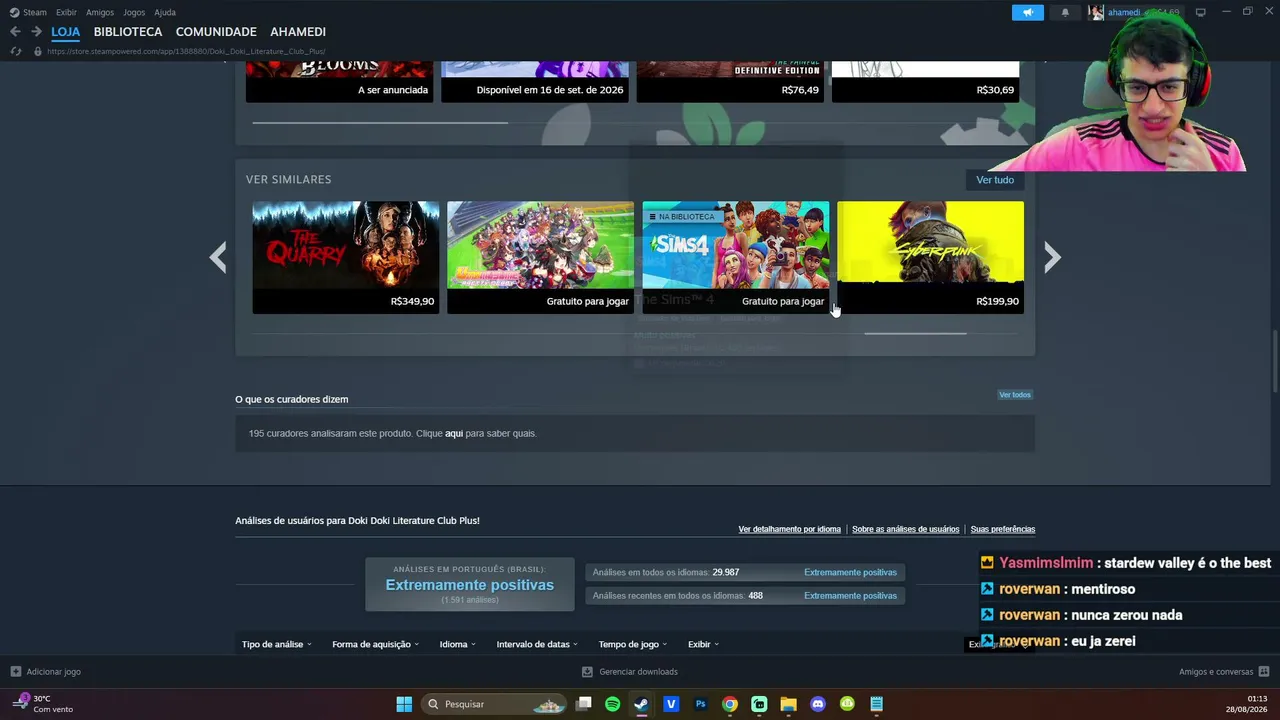Viewport: 1280px width, 720px height.
Task: Open the Jogos menu
Action: click(x=134, y=12)
